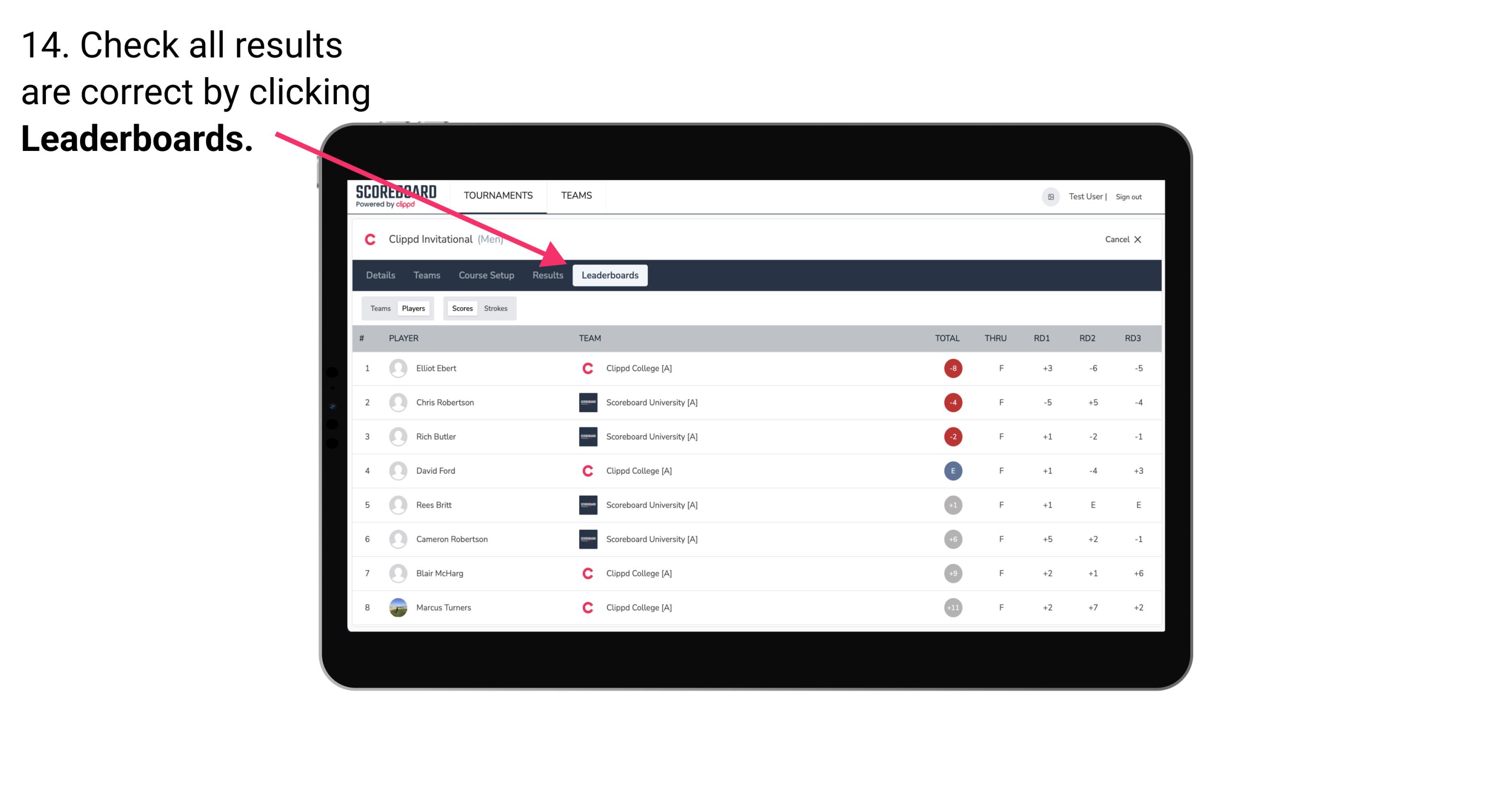Click the Players filter button
Screen dimensions: 1510x812
(x=413, y=308)
